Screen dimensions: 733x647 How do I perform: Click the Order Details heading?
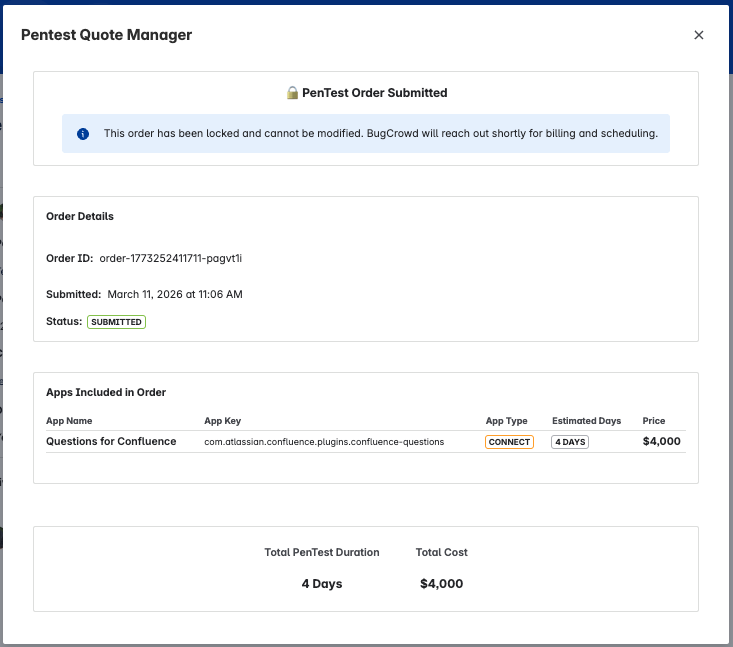(x=80, y=216)
